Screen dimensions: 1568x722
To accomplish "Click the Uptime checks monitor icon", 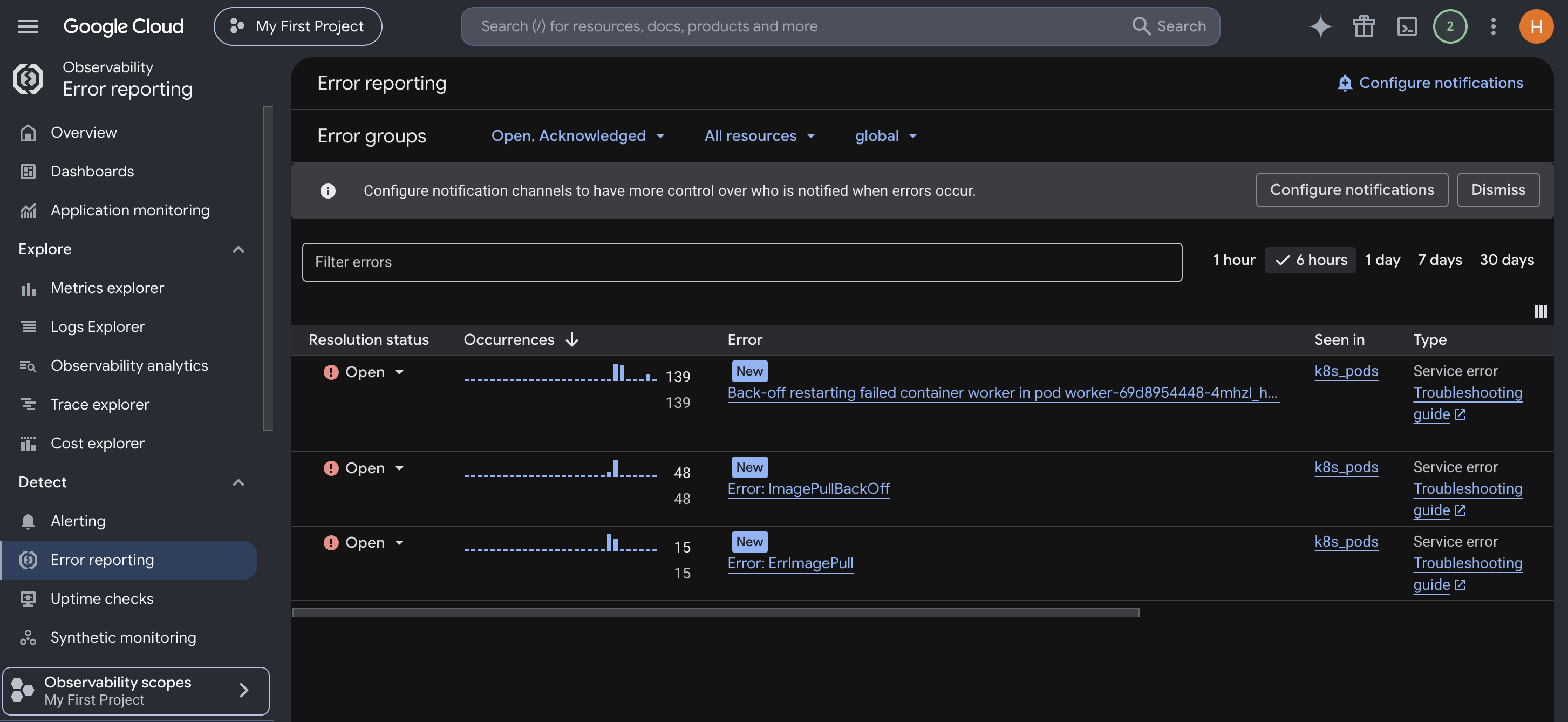I will coord(28,599).
